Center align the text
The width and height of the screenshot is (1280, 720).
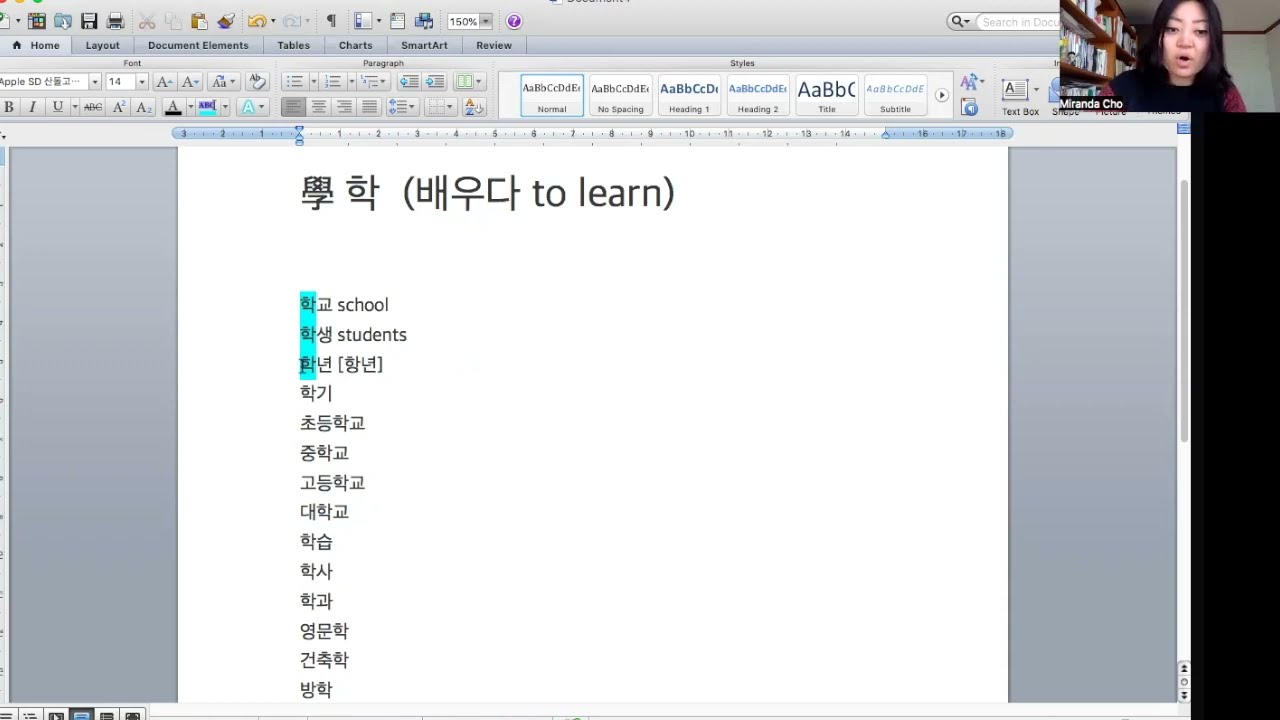click(x=319, y=107)
